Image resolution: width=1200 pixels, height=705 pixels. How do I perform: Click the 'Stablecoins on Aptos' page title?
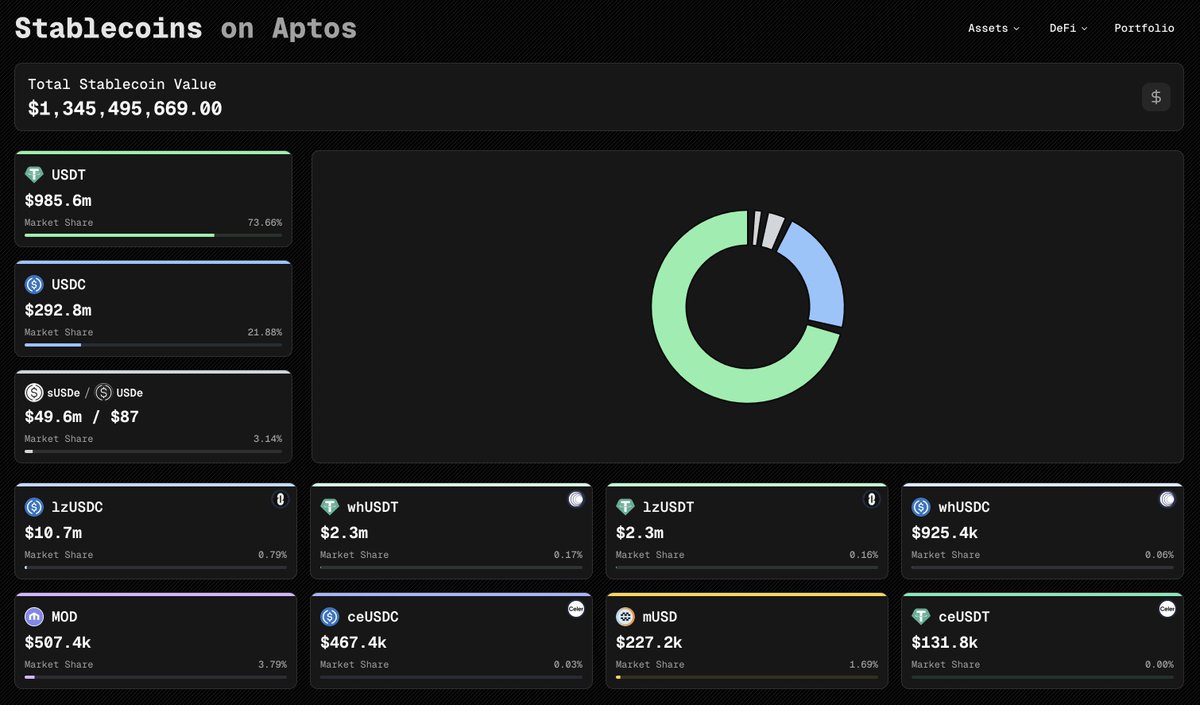pyautogui.click(x=186, y=28)
